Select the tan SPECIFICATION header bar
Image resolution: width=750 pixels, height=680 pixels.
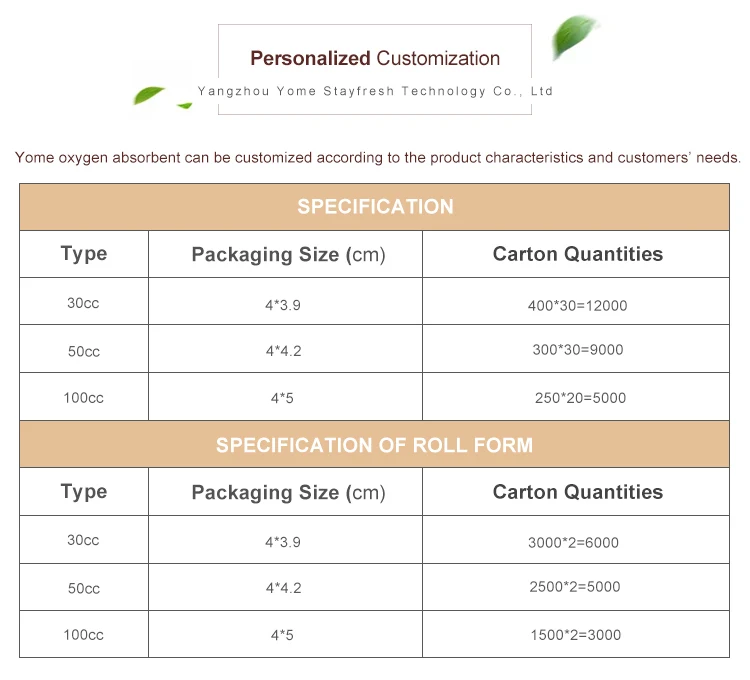tap(375, 207)
